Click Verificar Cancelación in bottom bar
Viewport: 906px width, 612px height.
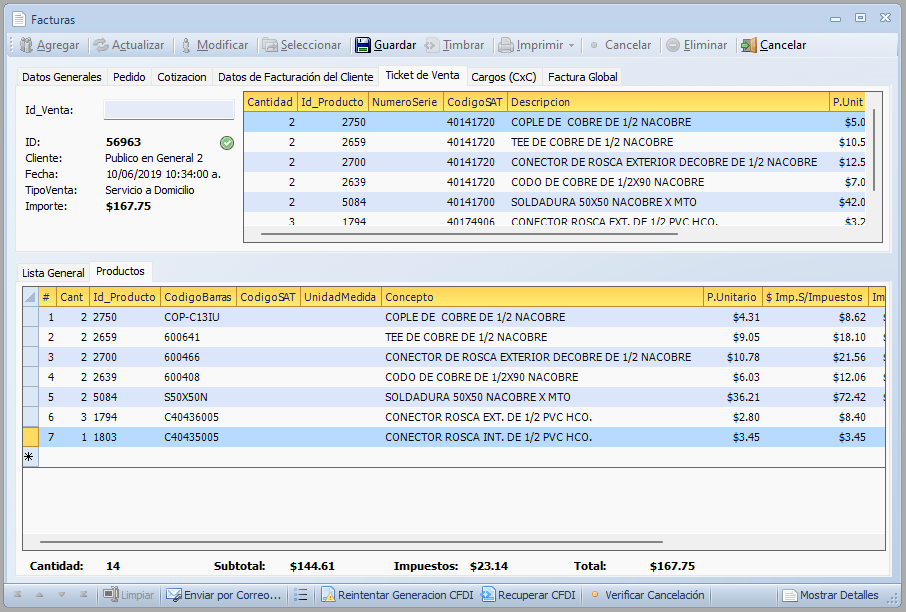[x=654, y=595]
